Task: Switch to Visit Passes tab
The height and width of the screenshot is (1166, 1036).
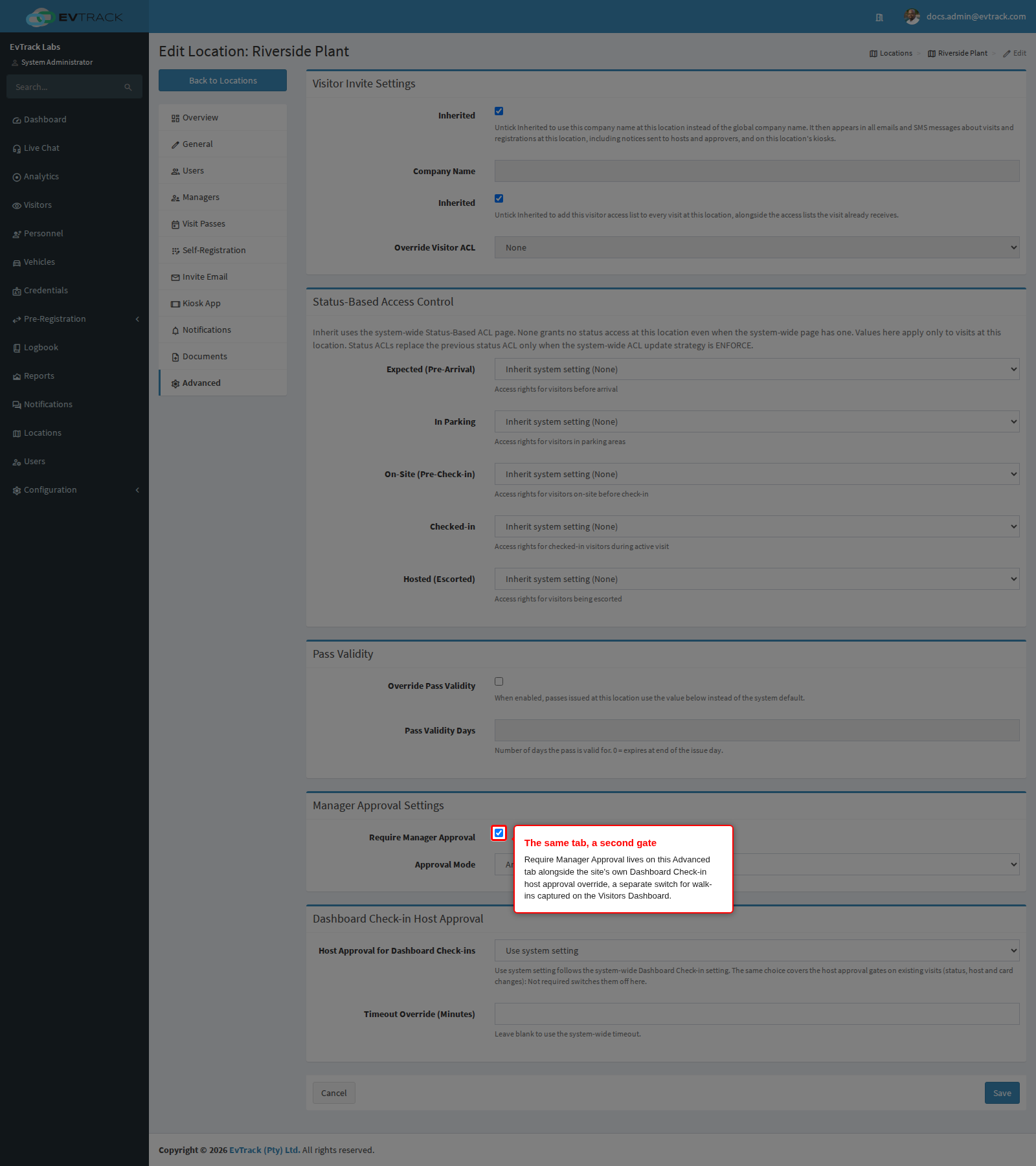Action: tap(223, 224)
